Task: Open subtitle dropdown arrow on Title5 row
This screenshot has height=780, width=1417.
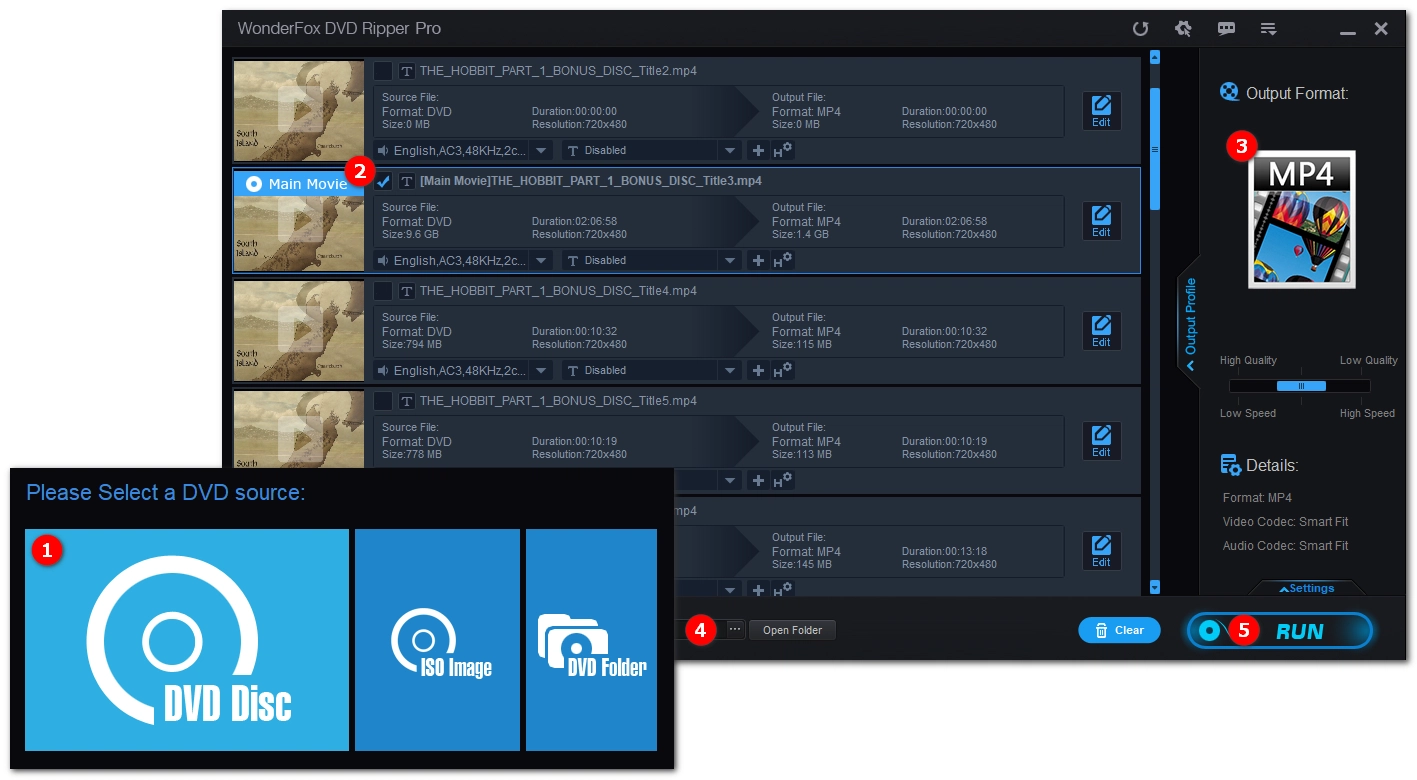Action: [x=731, y=480]
